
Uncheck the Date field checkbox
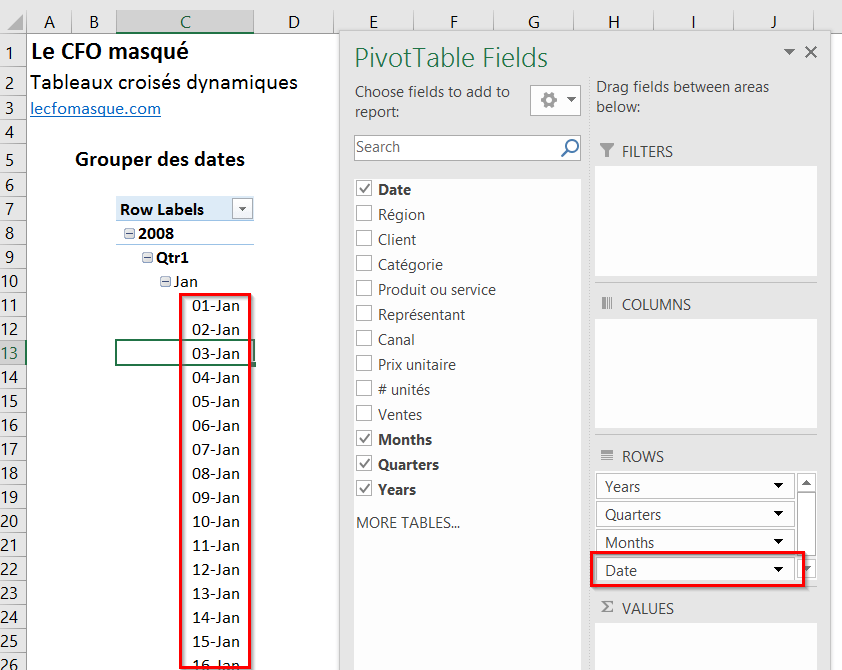[364, 189]
